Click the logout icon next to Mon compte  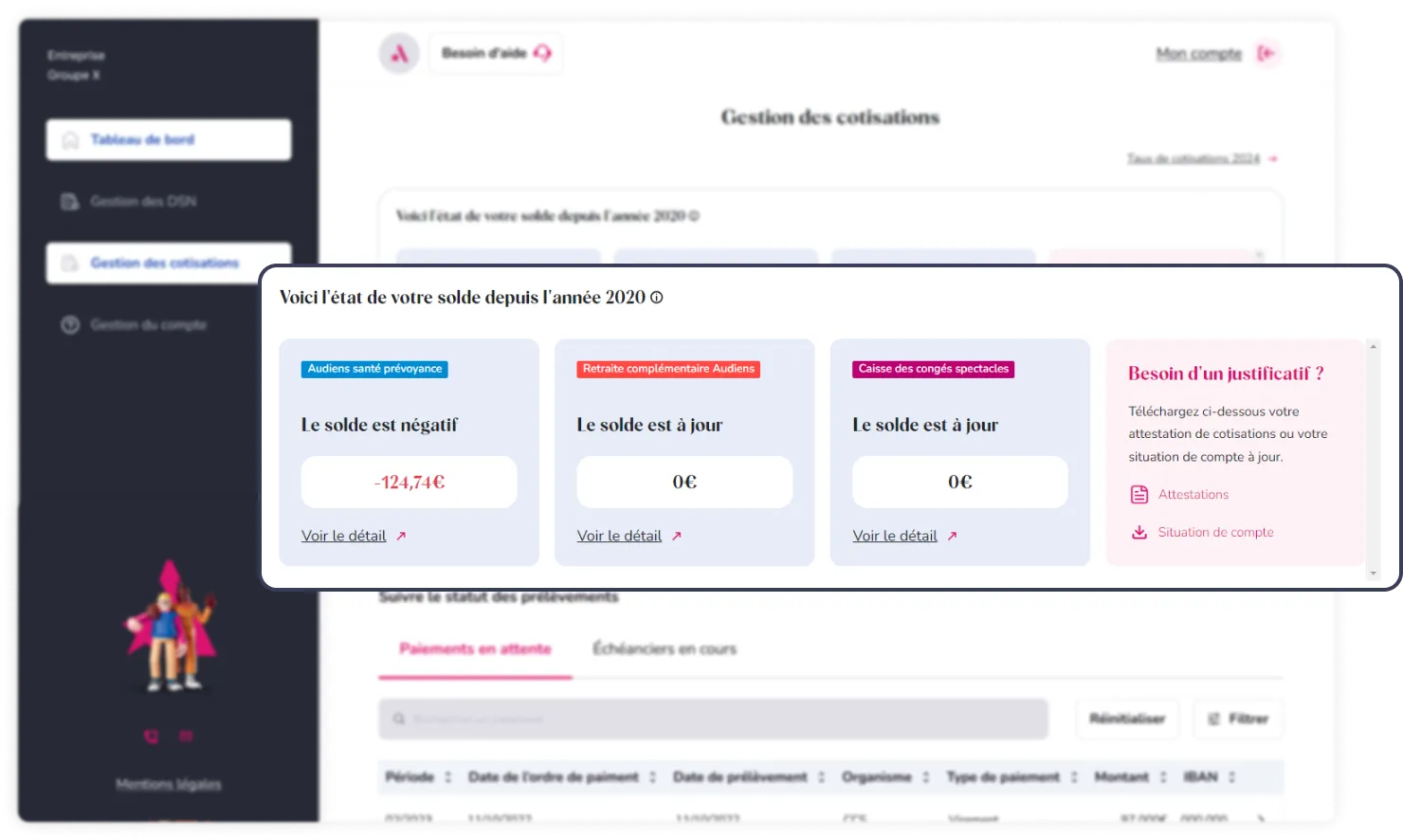tap(1266, 54)
